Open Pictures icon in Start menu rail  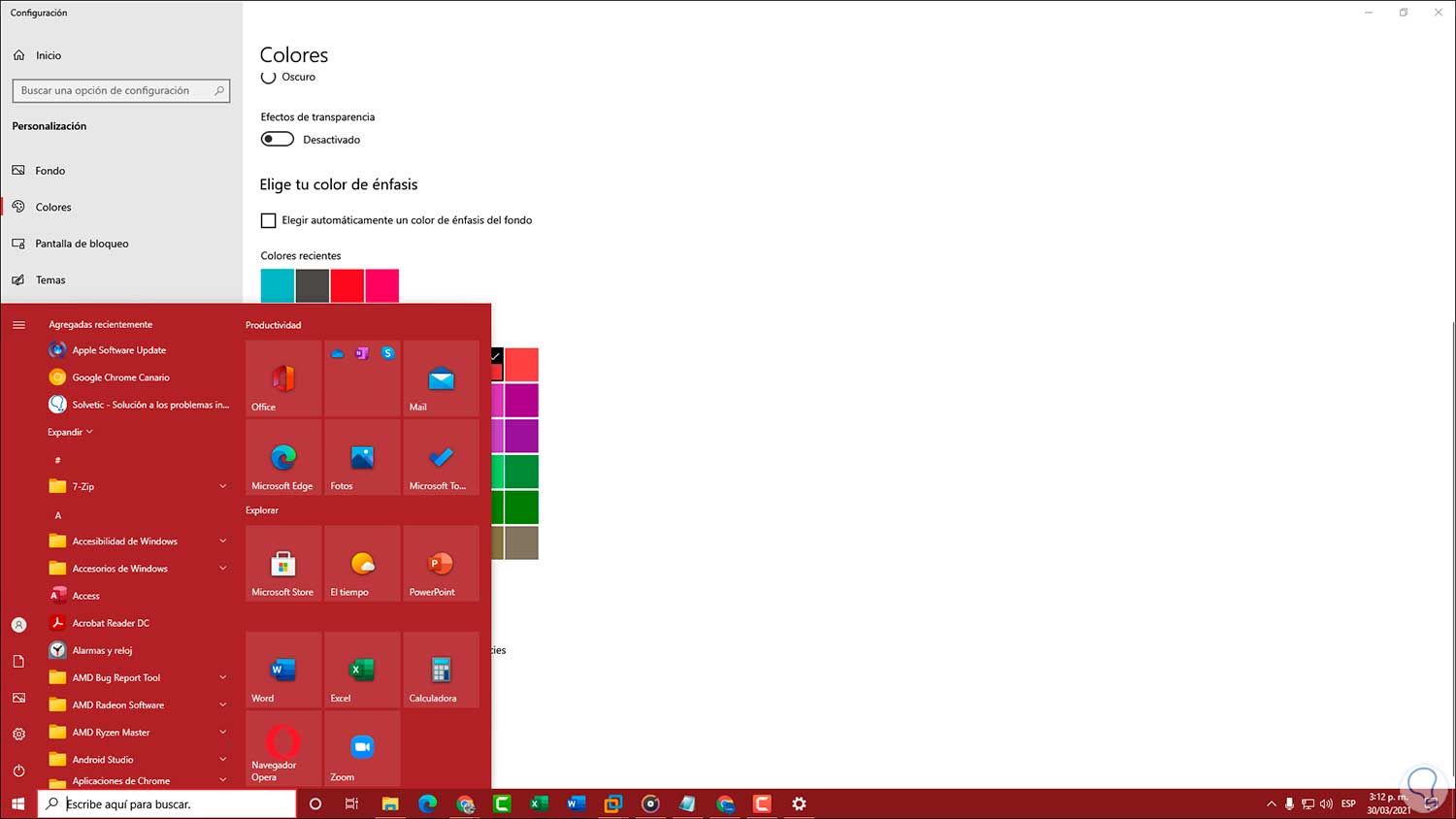pyautogui.click(x=18, y=698)
